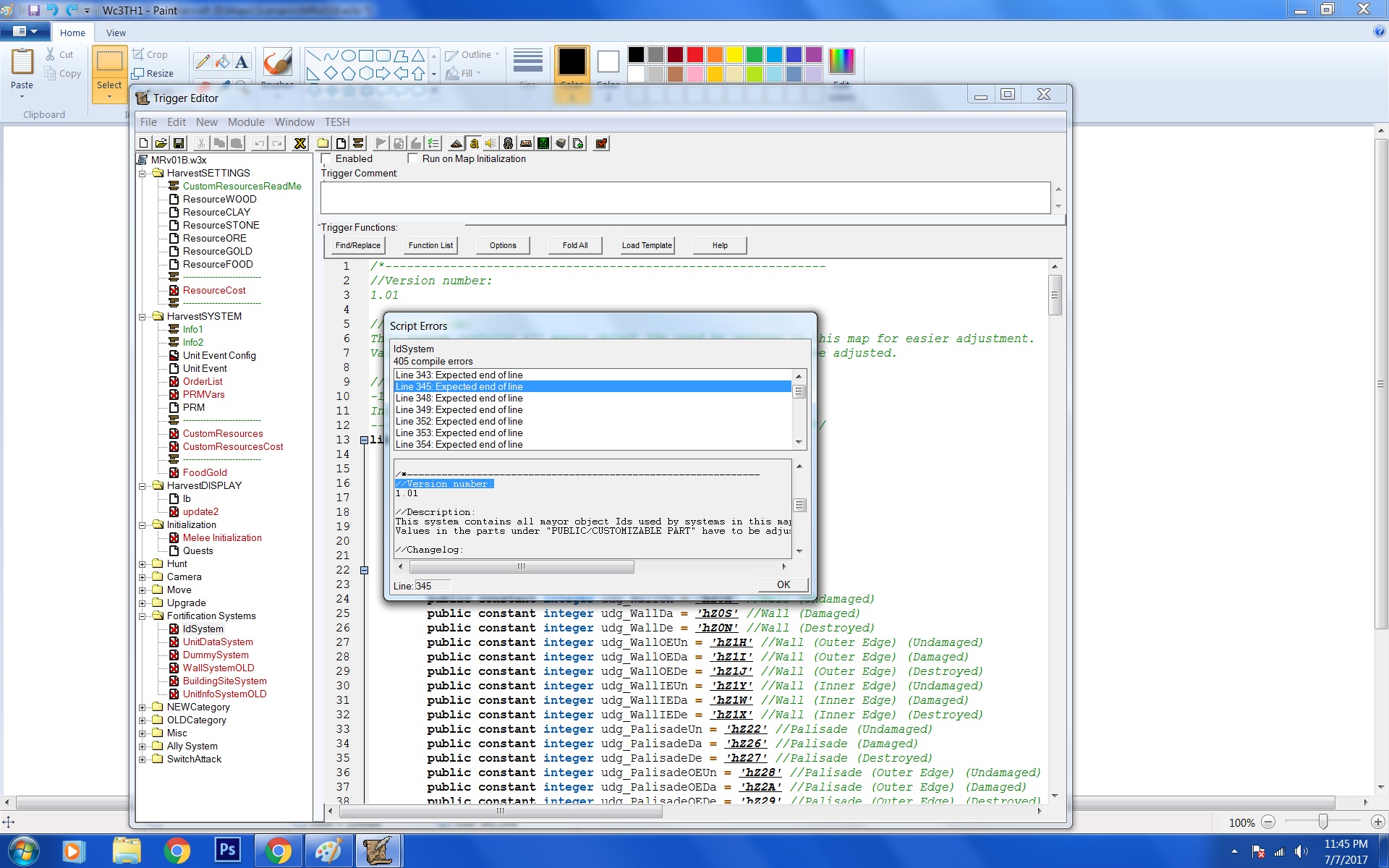This screenshot has height=868, width=1389.
Task: Collapse the Fortification Systems folder
Action: click(x=143, y=616)
